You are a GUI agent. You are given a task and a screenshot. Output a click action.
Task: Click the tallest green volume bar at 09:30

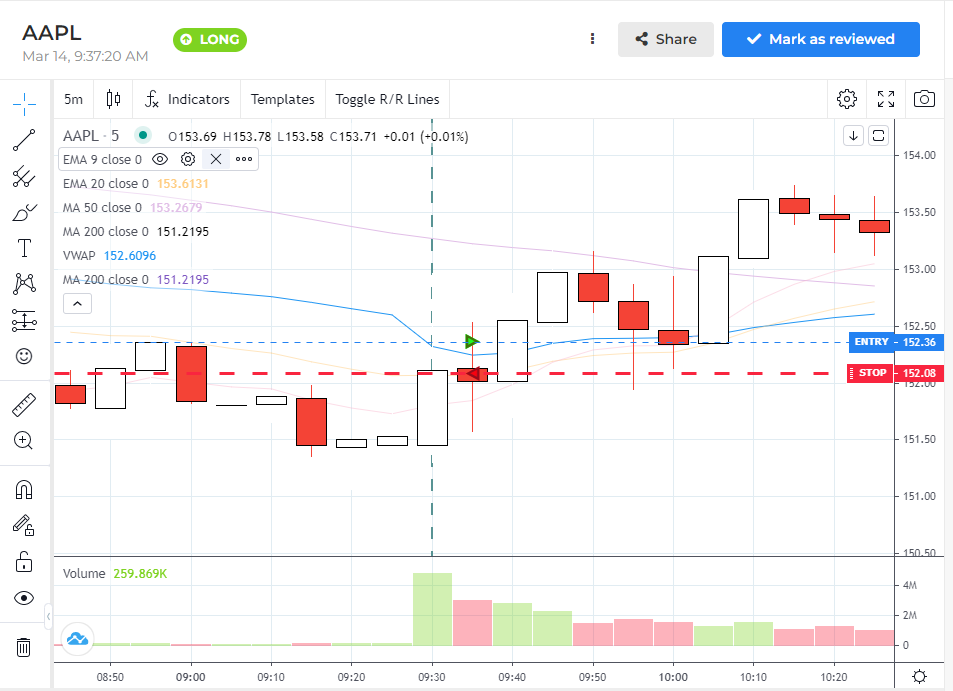tap(432, 609)
